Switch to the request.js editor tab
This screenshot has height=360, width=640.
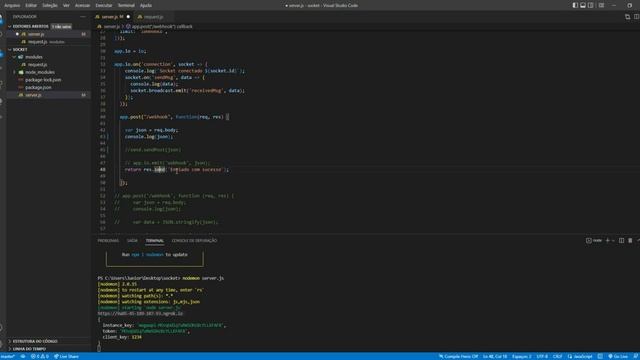153,17
